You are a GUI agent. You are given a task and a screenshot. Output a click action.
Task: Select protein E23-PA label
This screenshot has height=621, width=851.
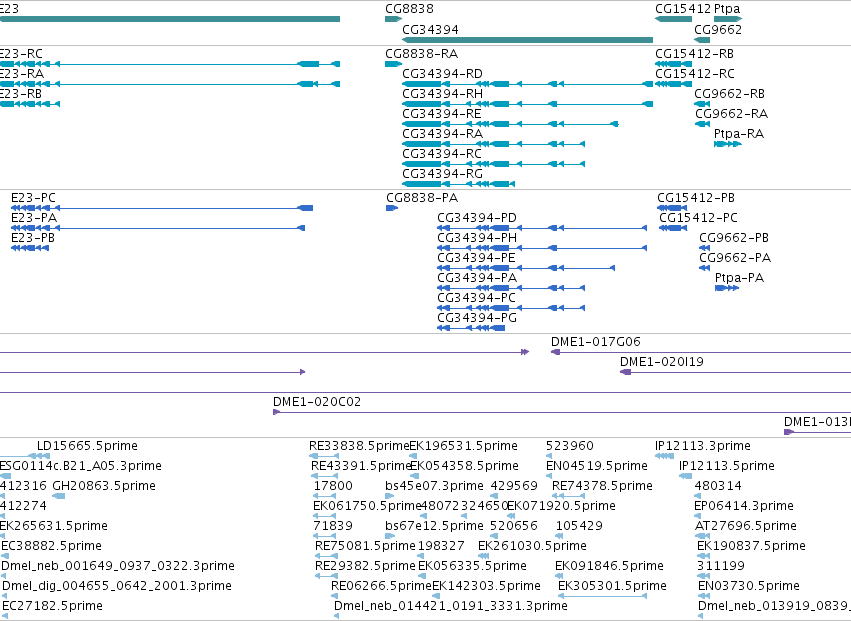click(x=34, y=218)
